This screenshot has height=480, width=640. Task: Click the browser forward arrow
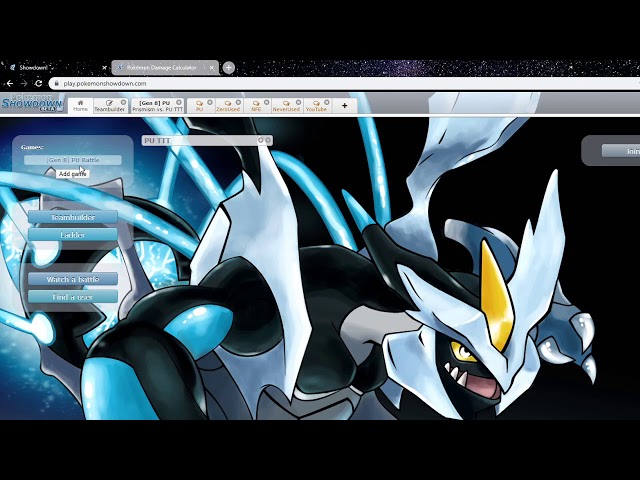pyautogui.click(x=24, y=83)
